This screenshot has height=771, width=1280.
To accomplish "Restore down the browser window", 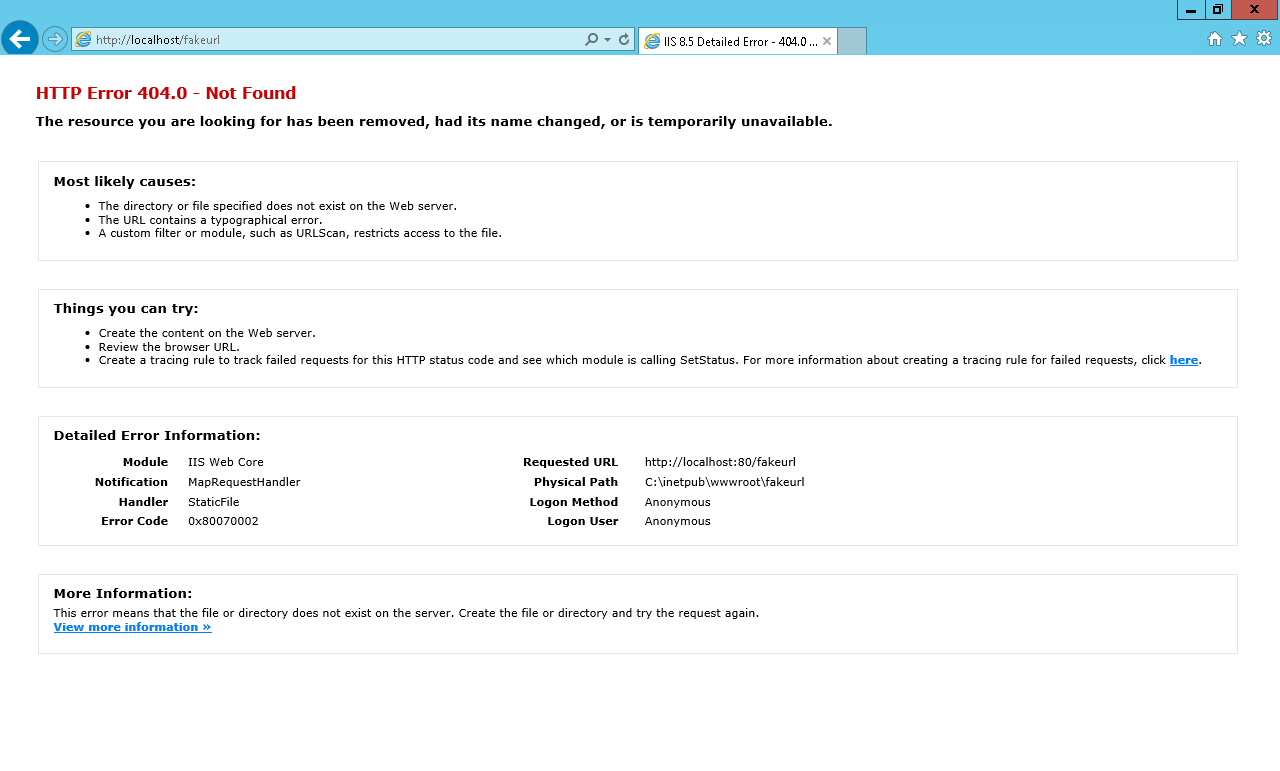I will (1218, 10).
